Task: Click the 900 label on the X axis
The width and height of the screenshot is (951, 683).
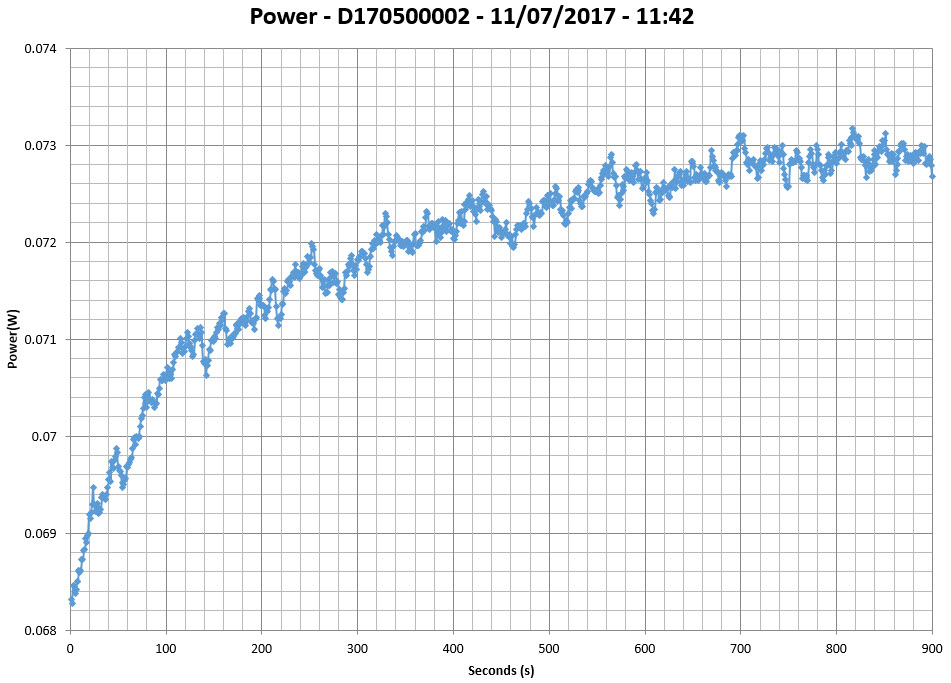Action: tap(932, 648)
